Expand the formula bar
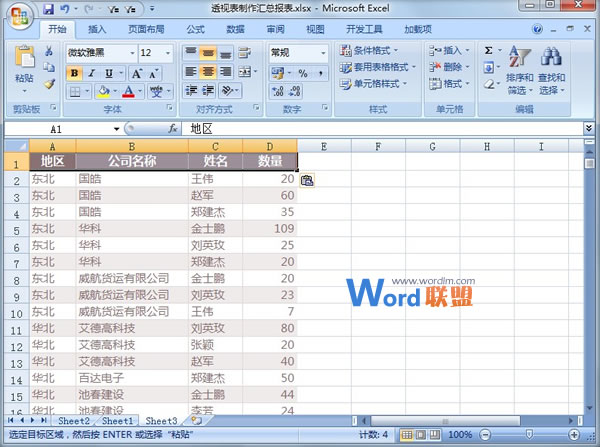600x447 pixels. click(589, 128)
